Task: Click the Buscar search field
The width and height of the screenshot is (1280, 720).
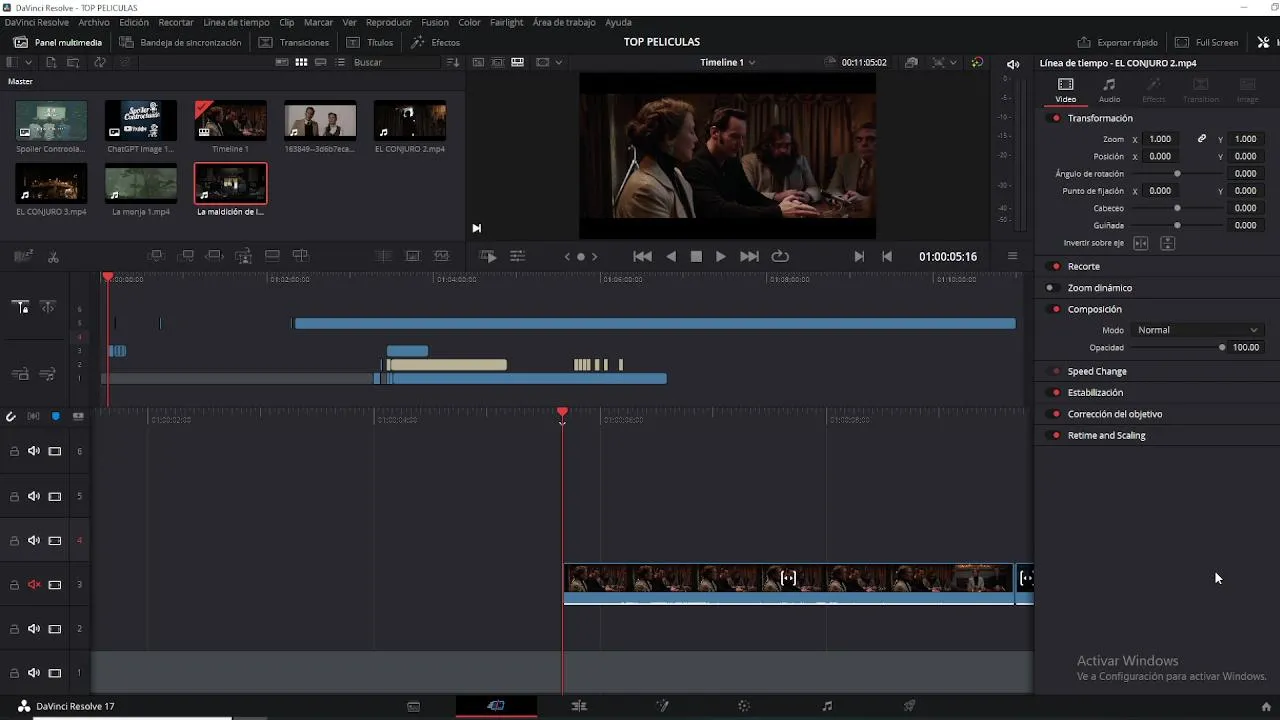Action: (395, 62)
